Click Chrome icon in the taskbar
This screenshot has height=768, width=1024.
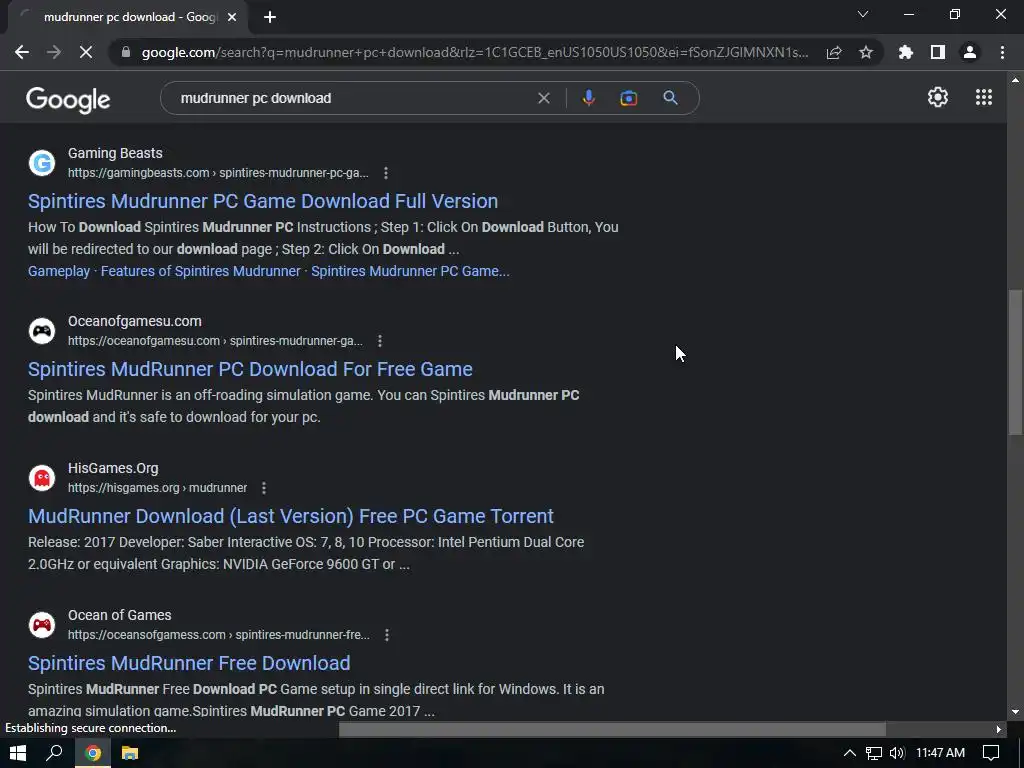(93, 753)
